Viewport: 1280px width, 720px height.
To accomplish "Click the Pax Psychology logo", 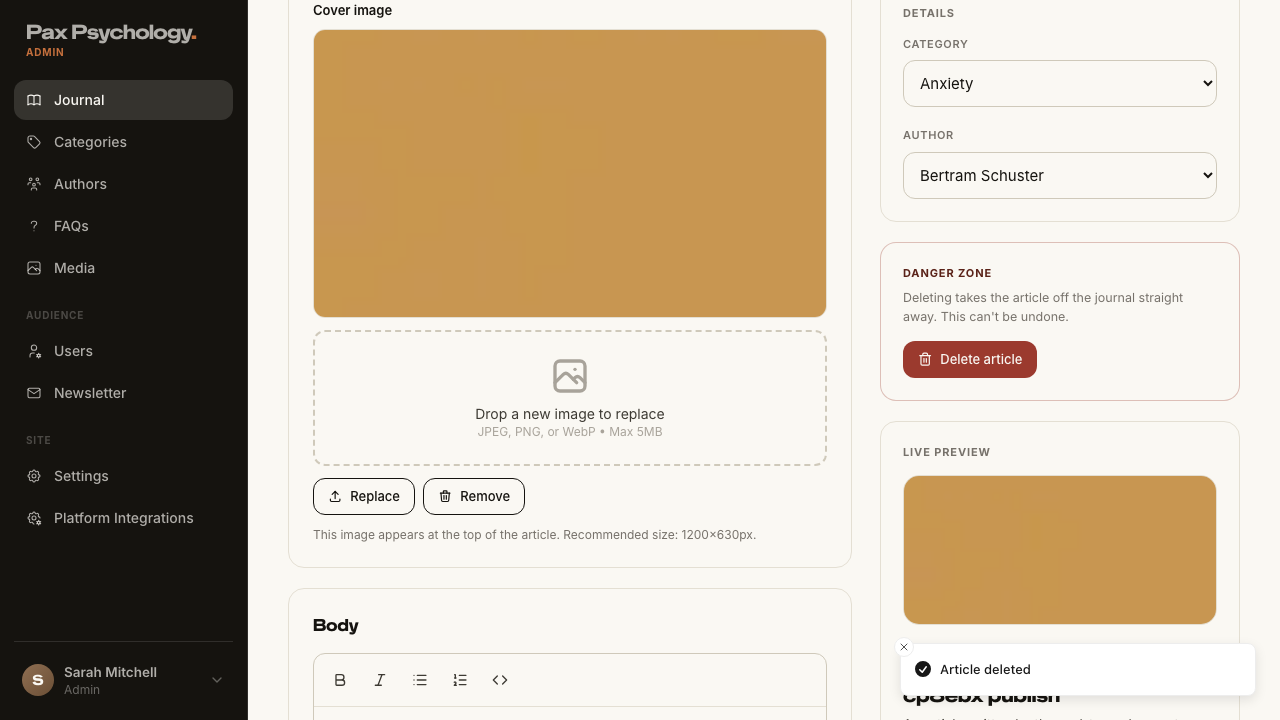I will (x=111, y=33).
